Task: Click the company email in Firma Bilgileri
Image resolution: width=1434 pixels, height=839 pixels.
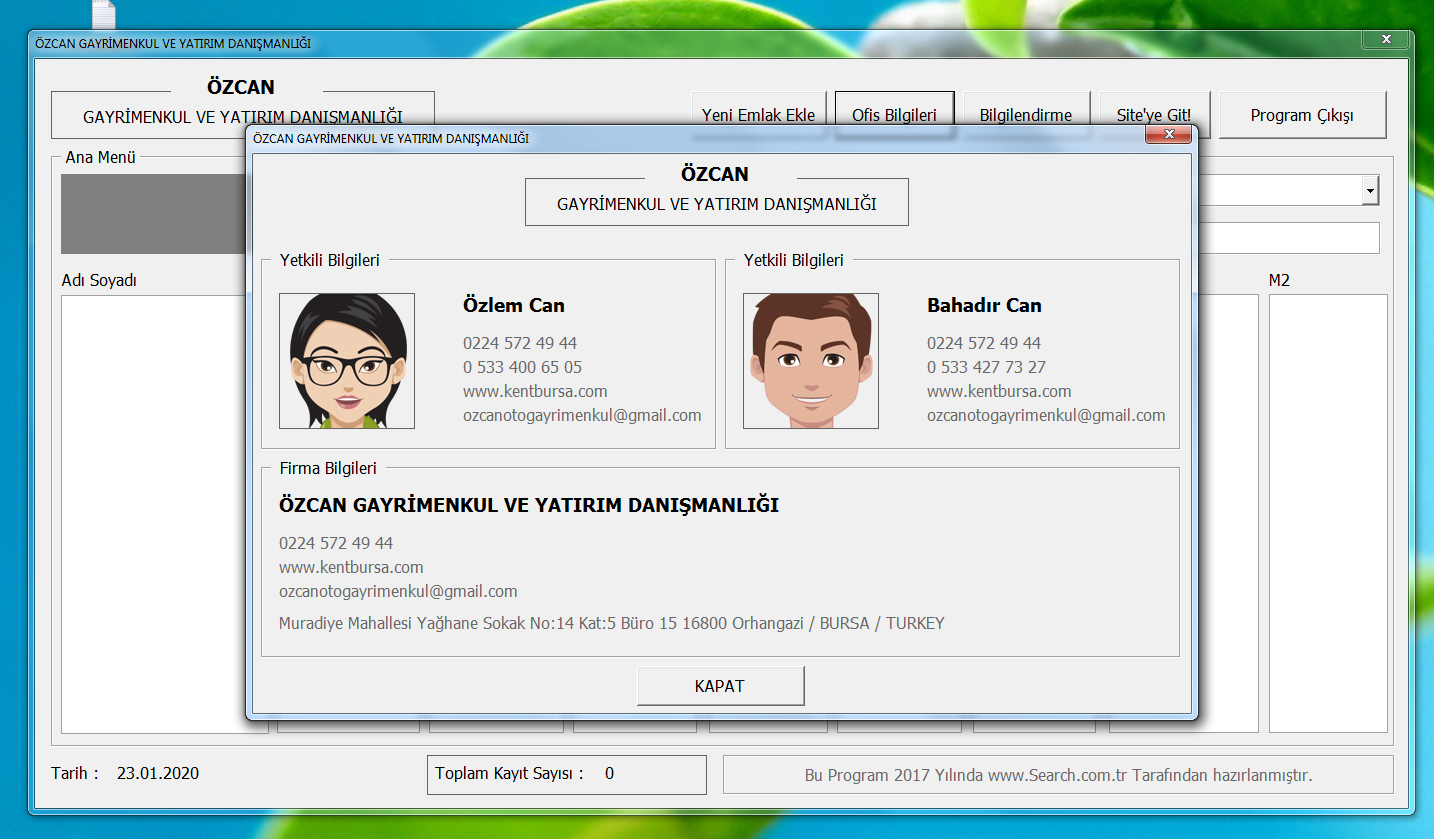Action: (x=398, y=591)
